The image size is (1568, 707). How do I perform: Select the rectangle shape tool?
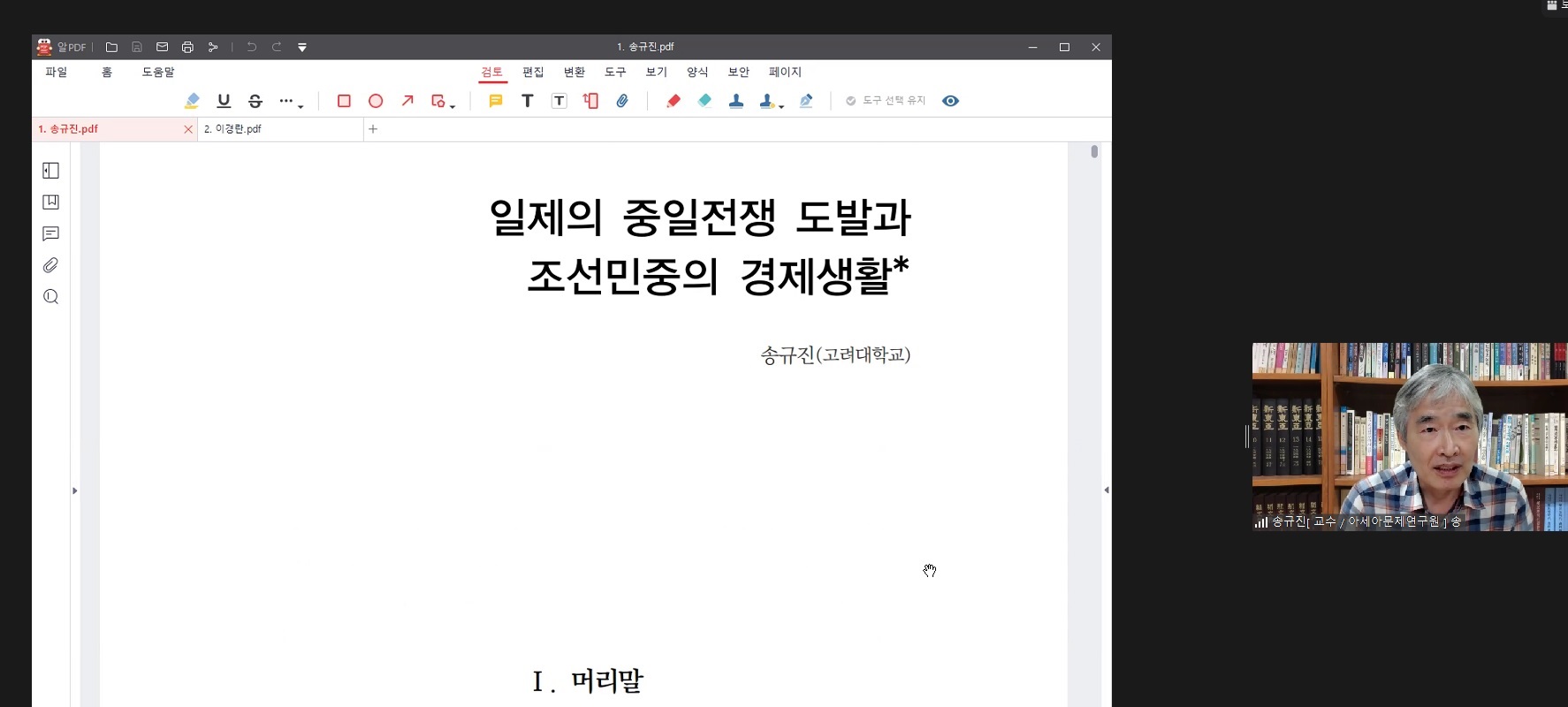344,101
